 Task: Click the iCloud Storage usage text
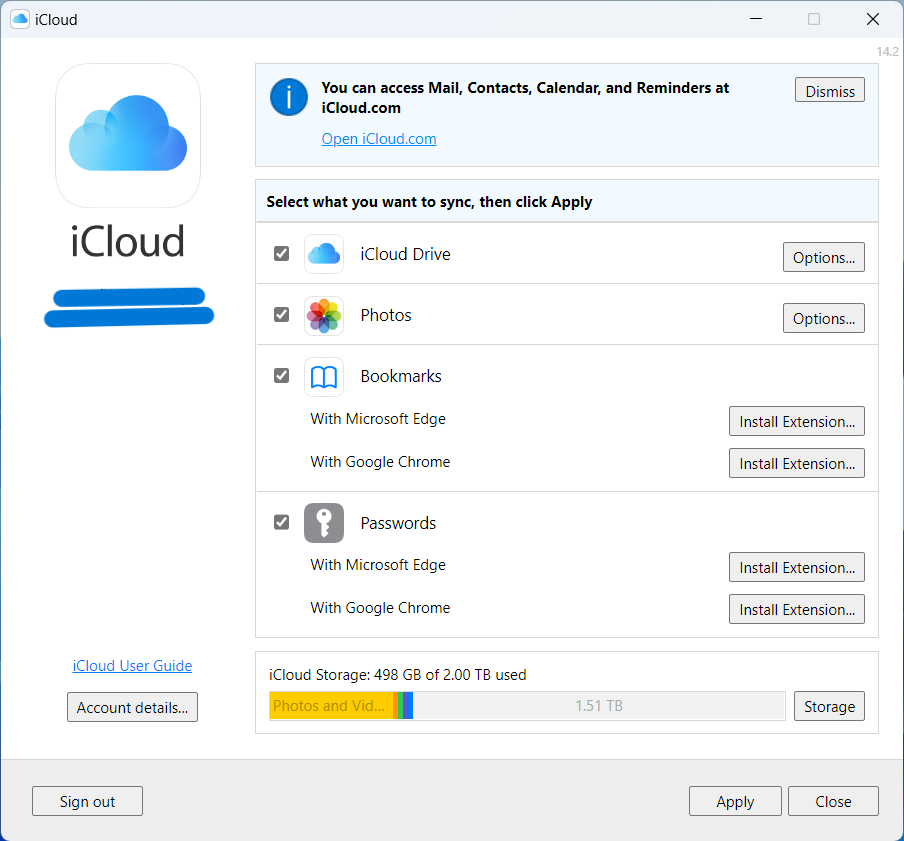(x=397, y=674)
